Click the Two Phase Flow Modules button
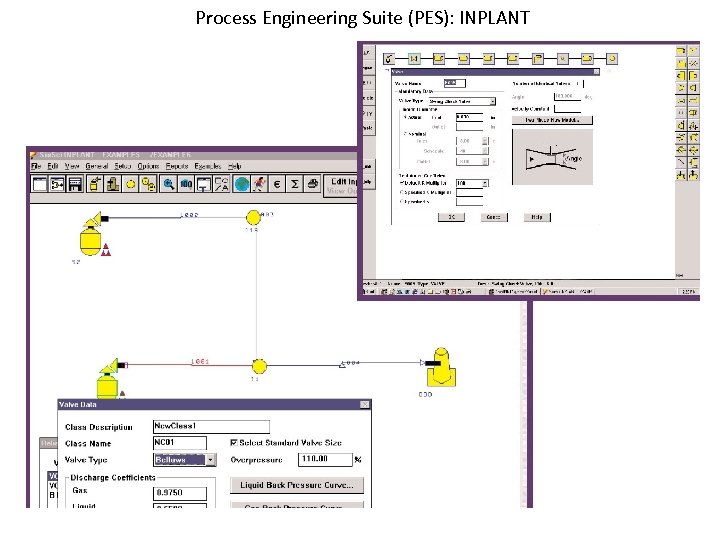 pyautogui.click(x=552, y=120)
